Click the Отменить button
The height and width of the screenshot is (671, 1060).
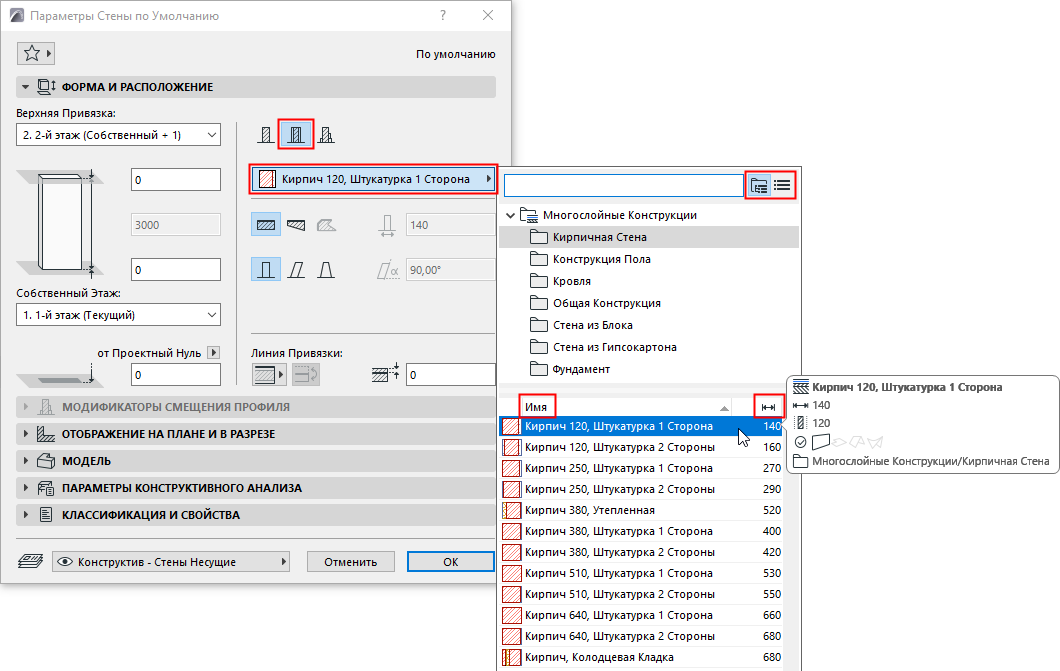point(350,562)
